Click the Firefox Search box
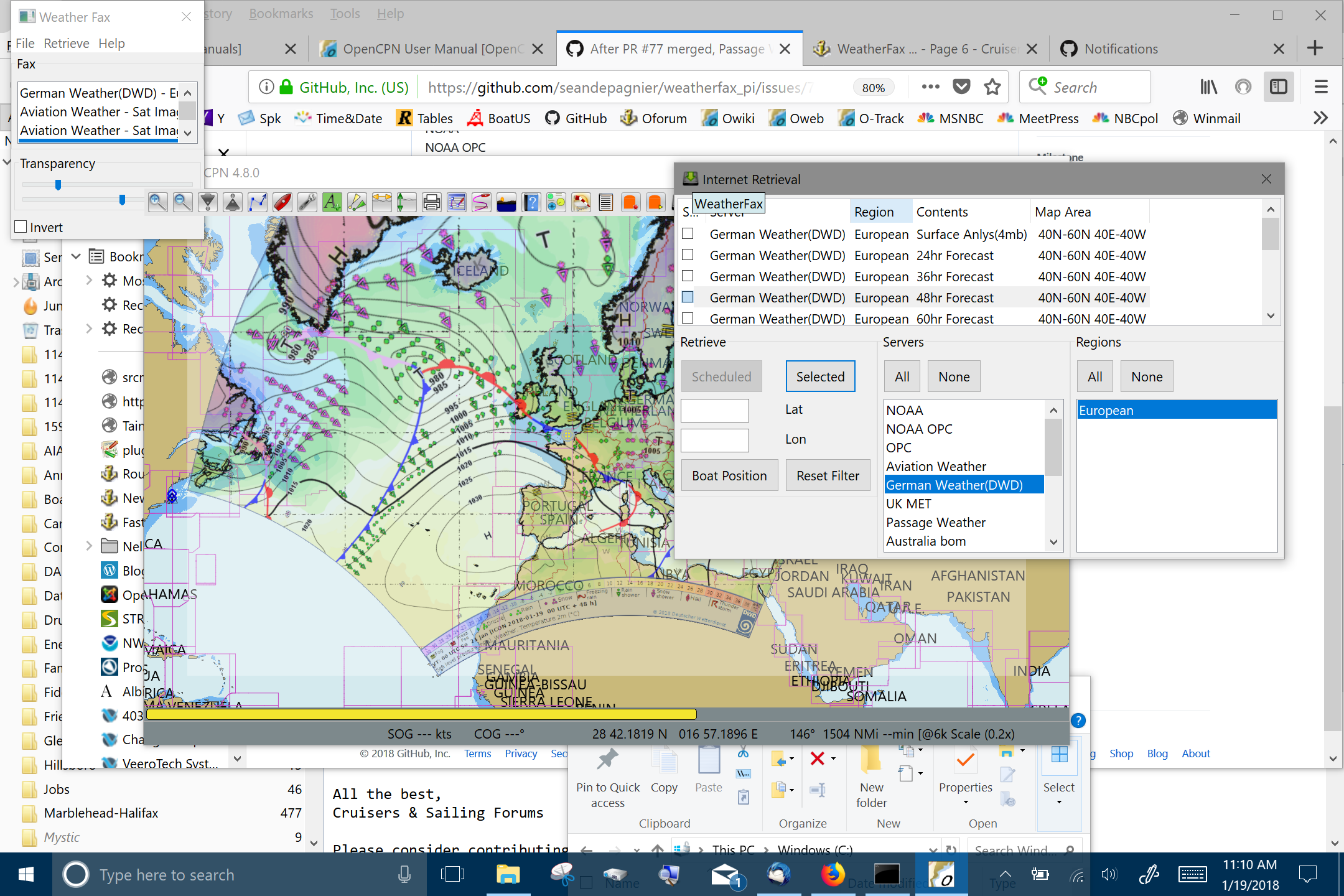 pyautogui.click(x=1085, y=87)
